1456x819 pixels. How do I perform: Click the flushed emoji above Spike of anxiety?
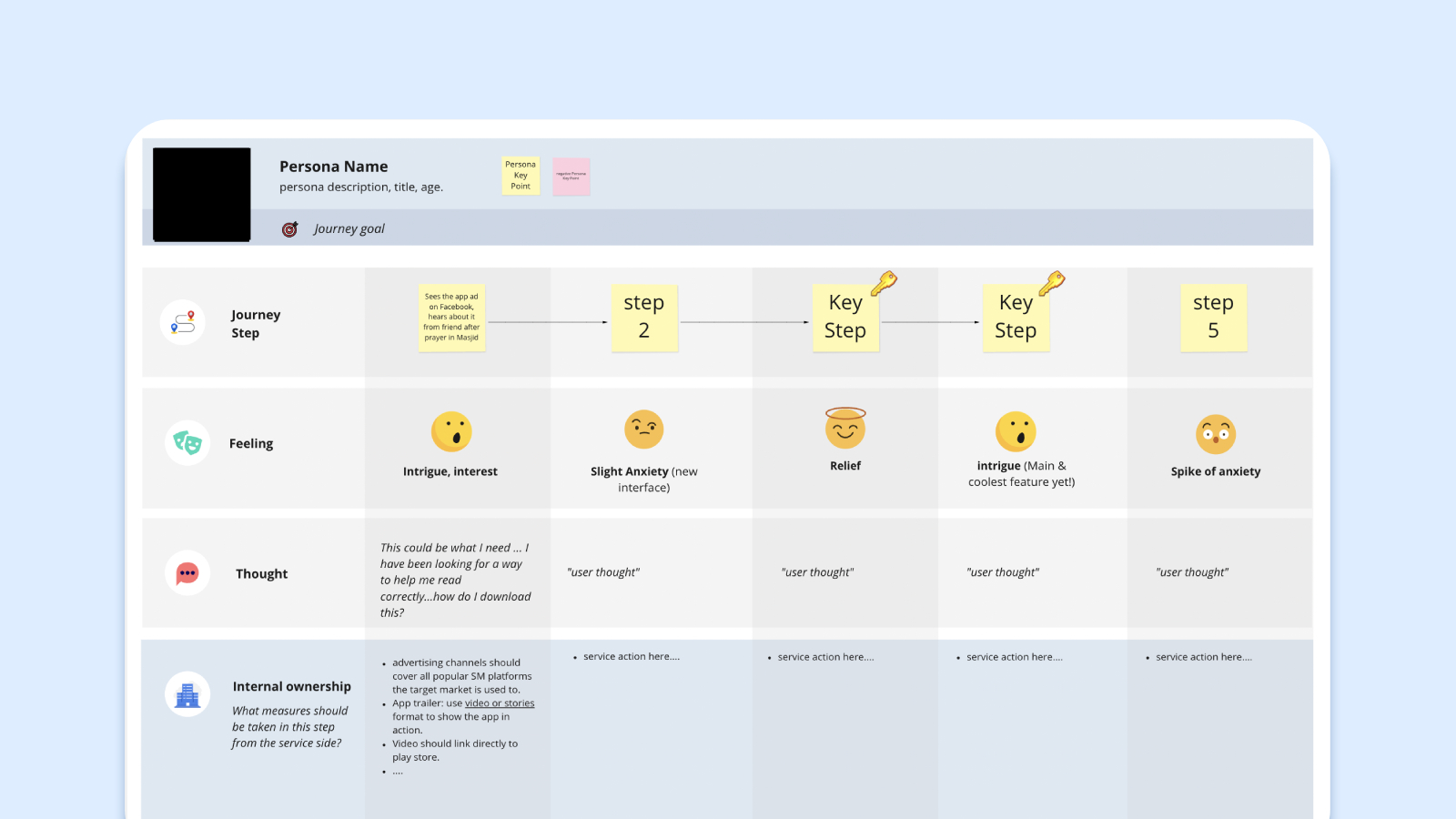click(1216, 434)
